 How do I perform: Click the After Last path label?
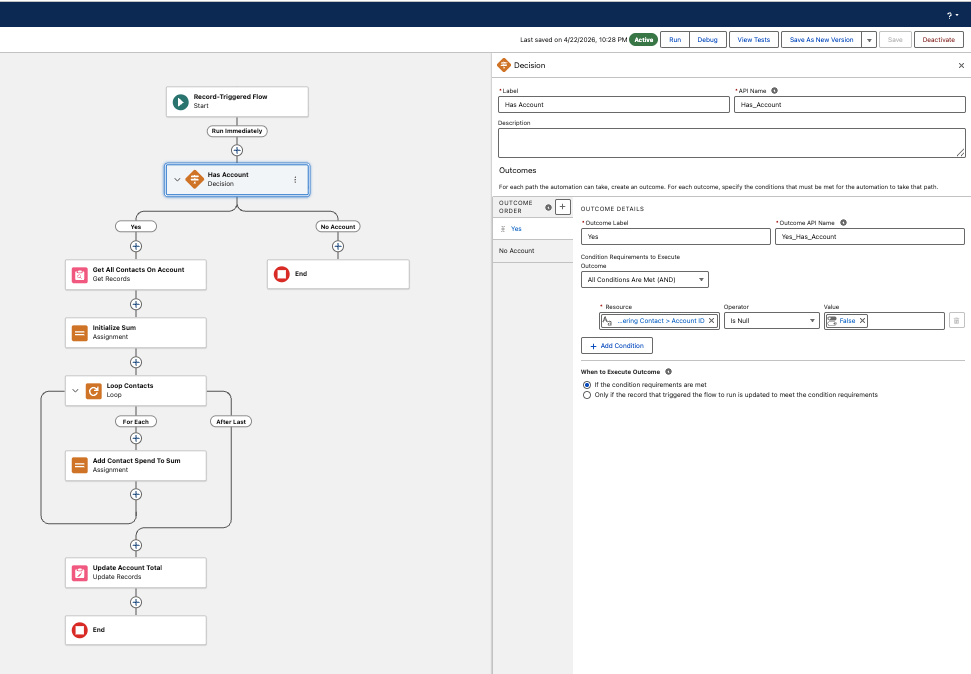[x=231, y=422]
